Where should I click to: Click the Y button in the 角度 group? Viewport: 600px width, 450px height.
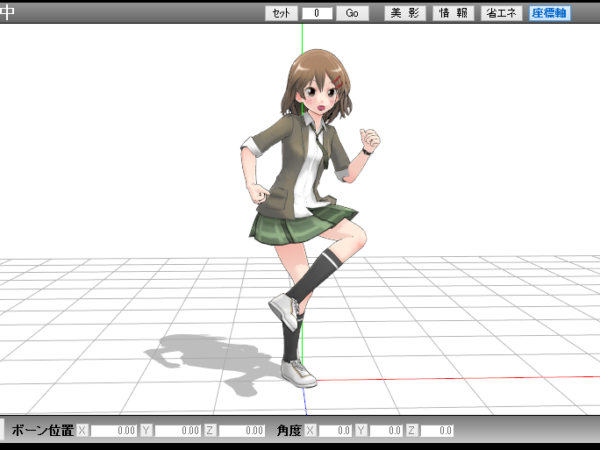tap(361, 430)
